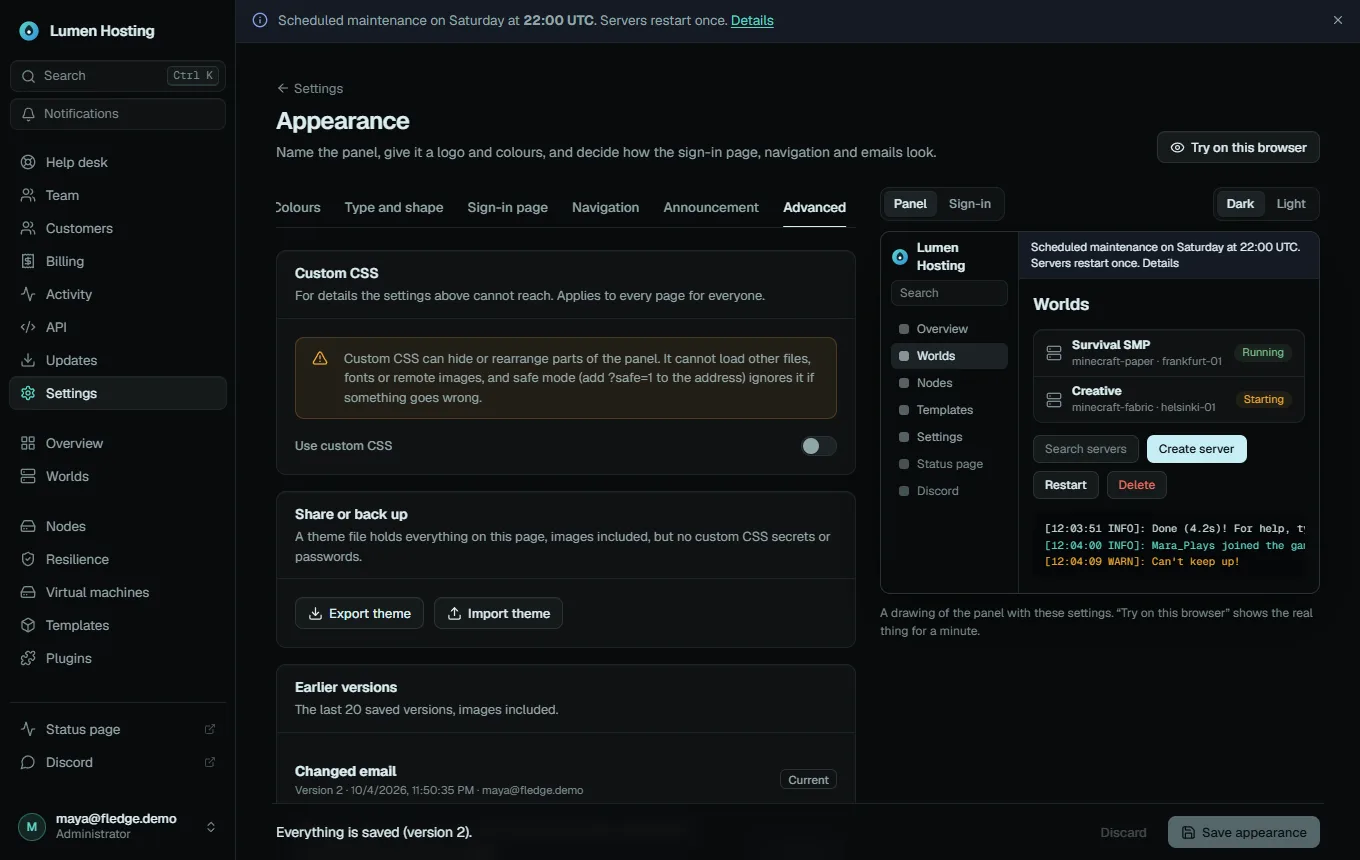Open Virtual machines in the sidebar
This screenshot has width=1360, height=860.
coord(118,592)
